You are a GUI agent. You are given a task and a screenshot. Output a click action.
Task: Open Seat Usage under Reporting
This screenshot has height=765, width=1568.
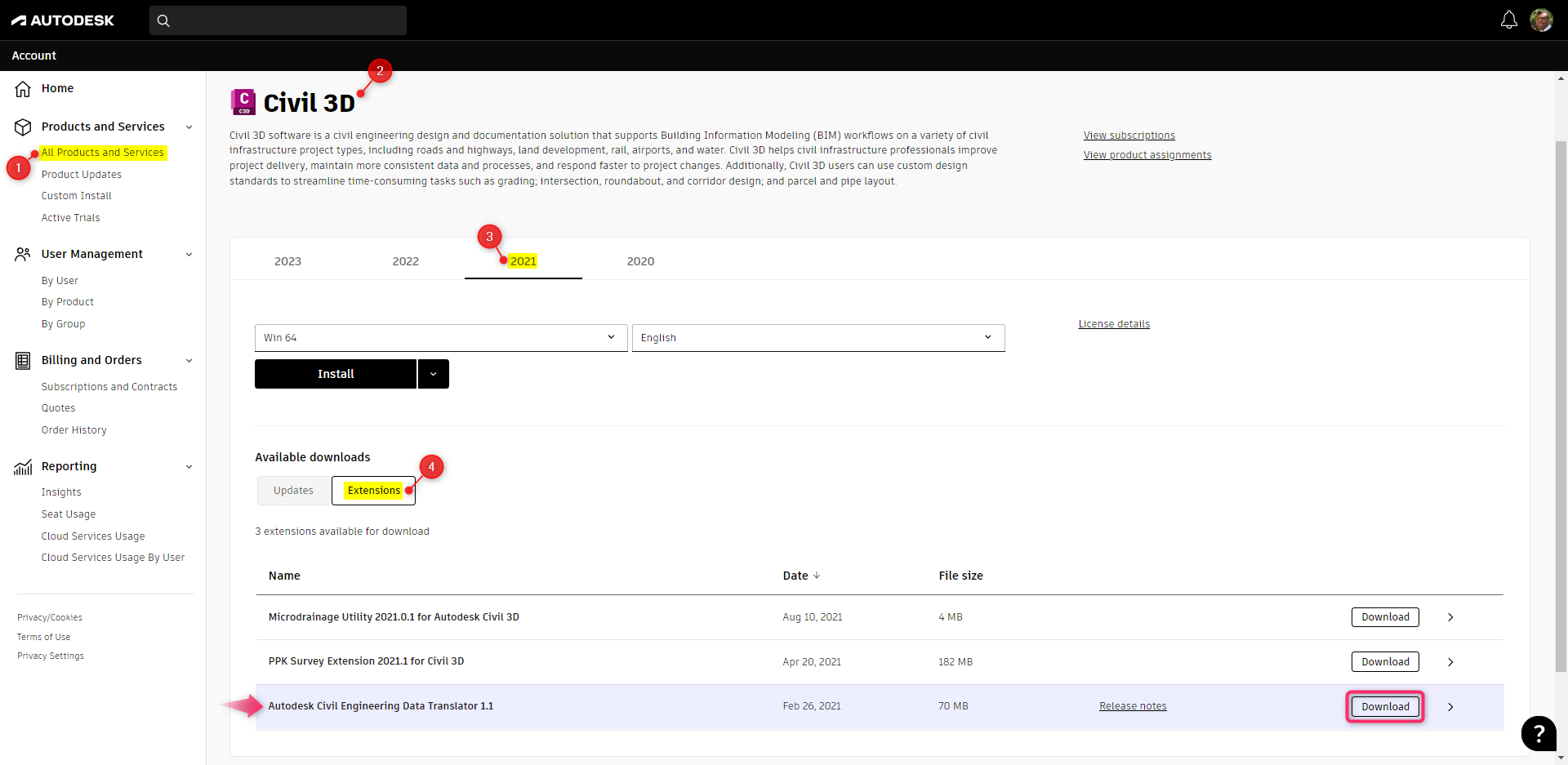(69, 514)
